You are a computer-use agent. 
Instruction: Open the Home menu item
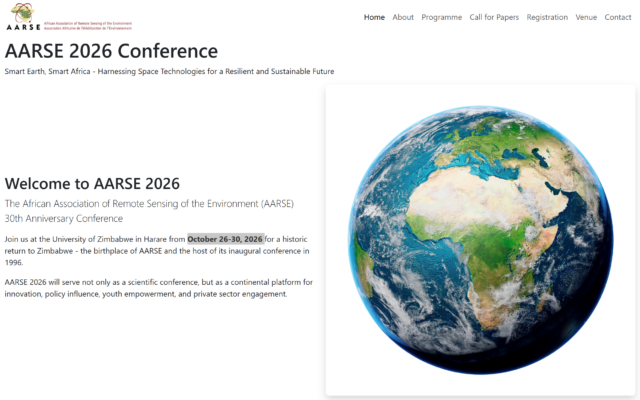tap(374, 17)
